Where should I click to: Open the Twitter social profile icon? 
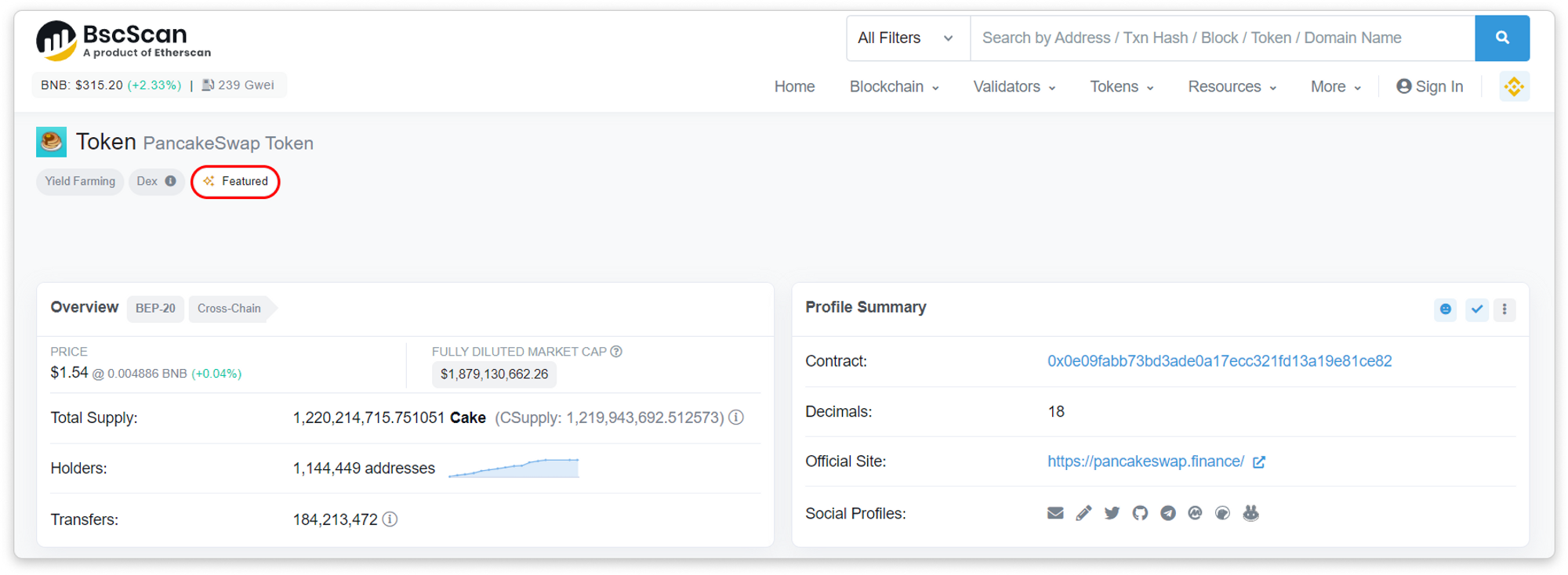pyautogui.click(x=1112, y=513)
